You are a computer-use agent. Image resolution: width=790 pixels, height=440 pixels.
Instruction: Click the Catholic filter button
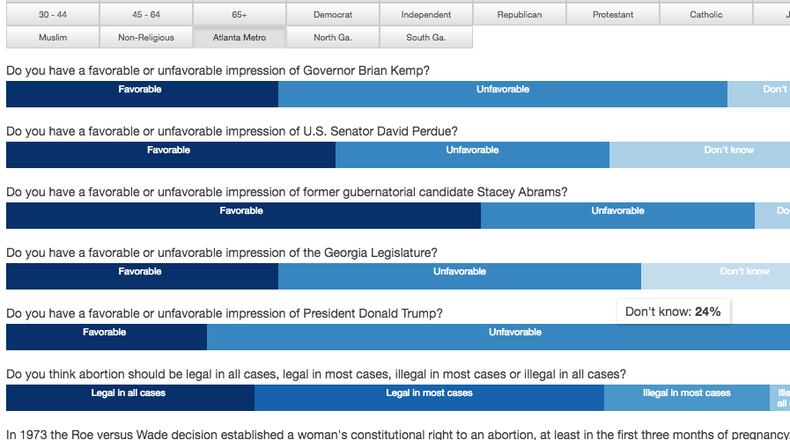tap(706, 15)
